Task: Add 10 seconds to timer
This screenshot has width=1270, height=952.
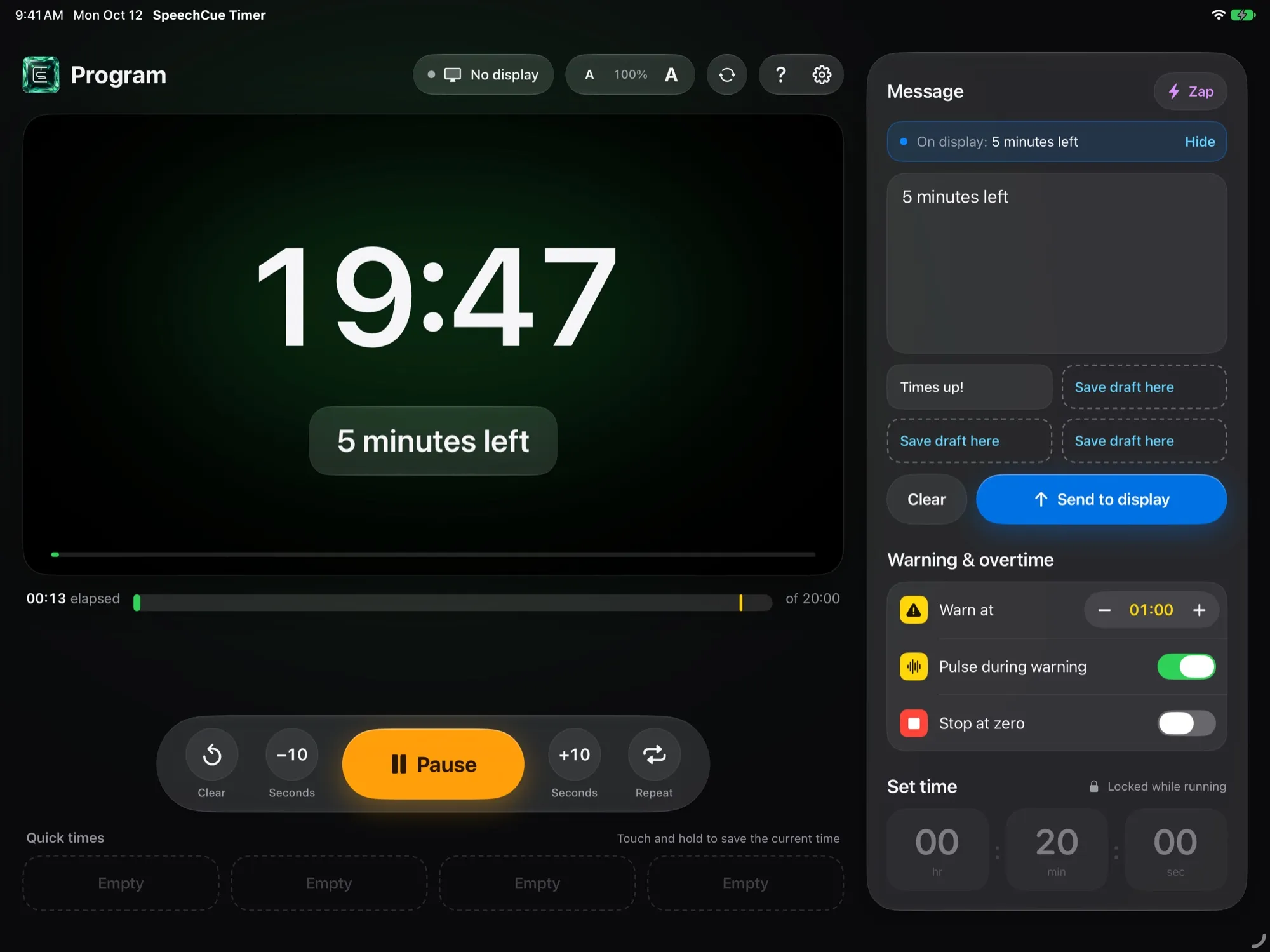Action: 574,754
